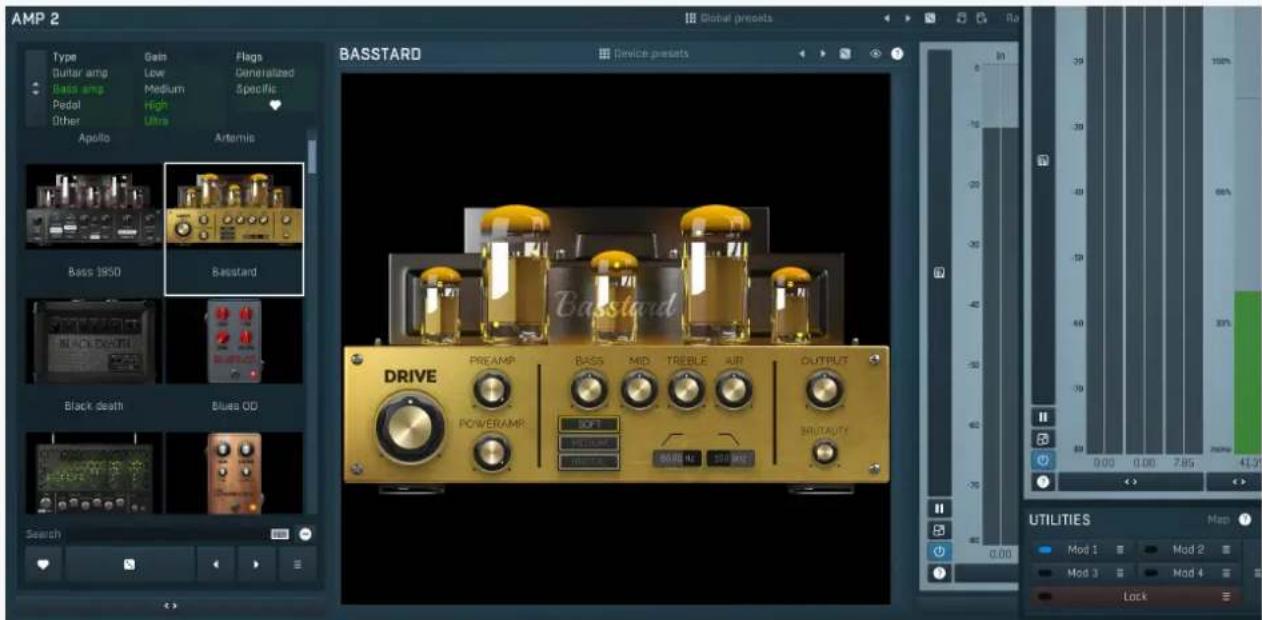1262x620 pixels.
Task: Go to previous device in browser
Action: pyautogui.click(x=215, y=564)
